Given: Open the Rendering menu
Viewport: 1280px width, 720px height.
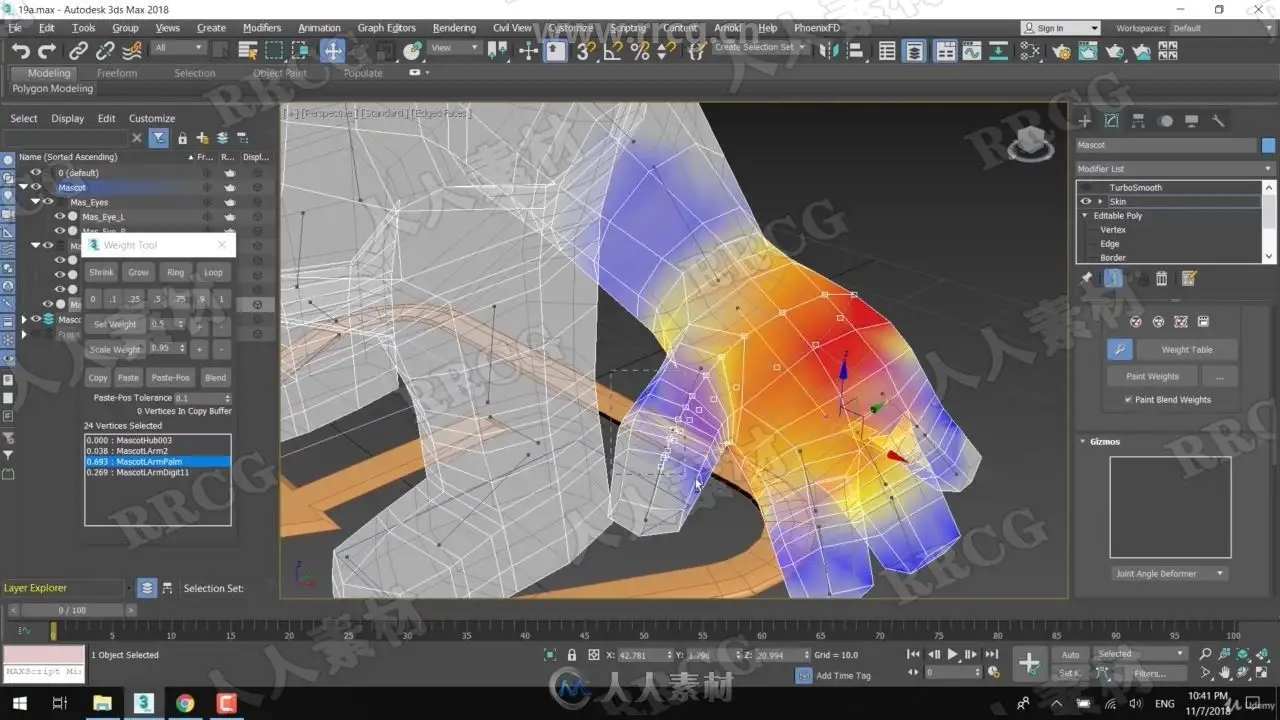Looking at the screenshot, I should (x=454, y=28).
